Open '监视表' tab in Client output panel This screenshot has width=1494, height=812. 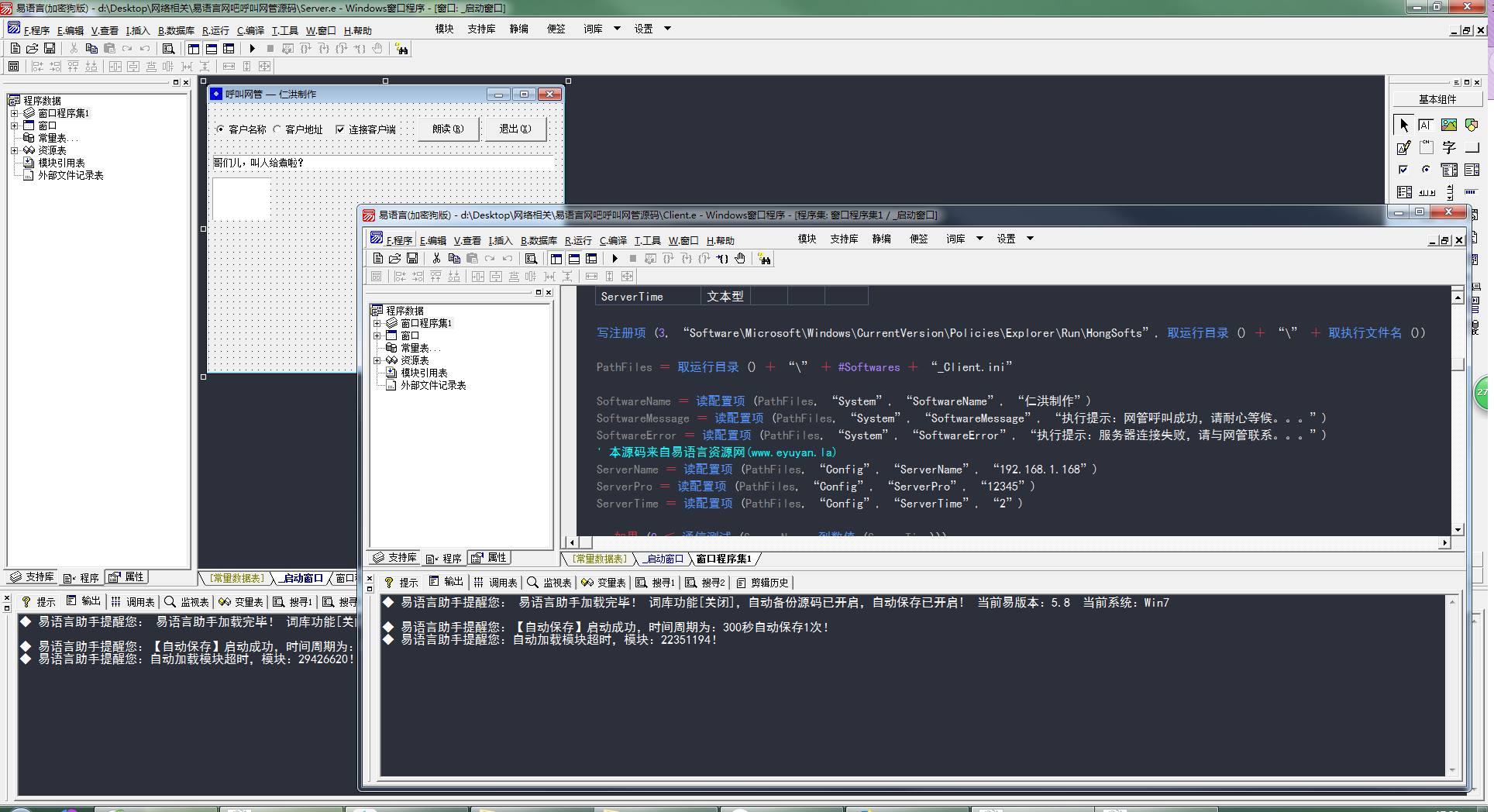[549, 583]
